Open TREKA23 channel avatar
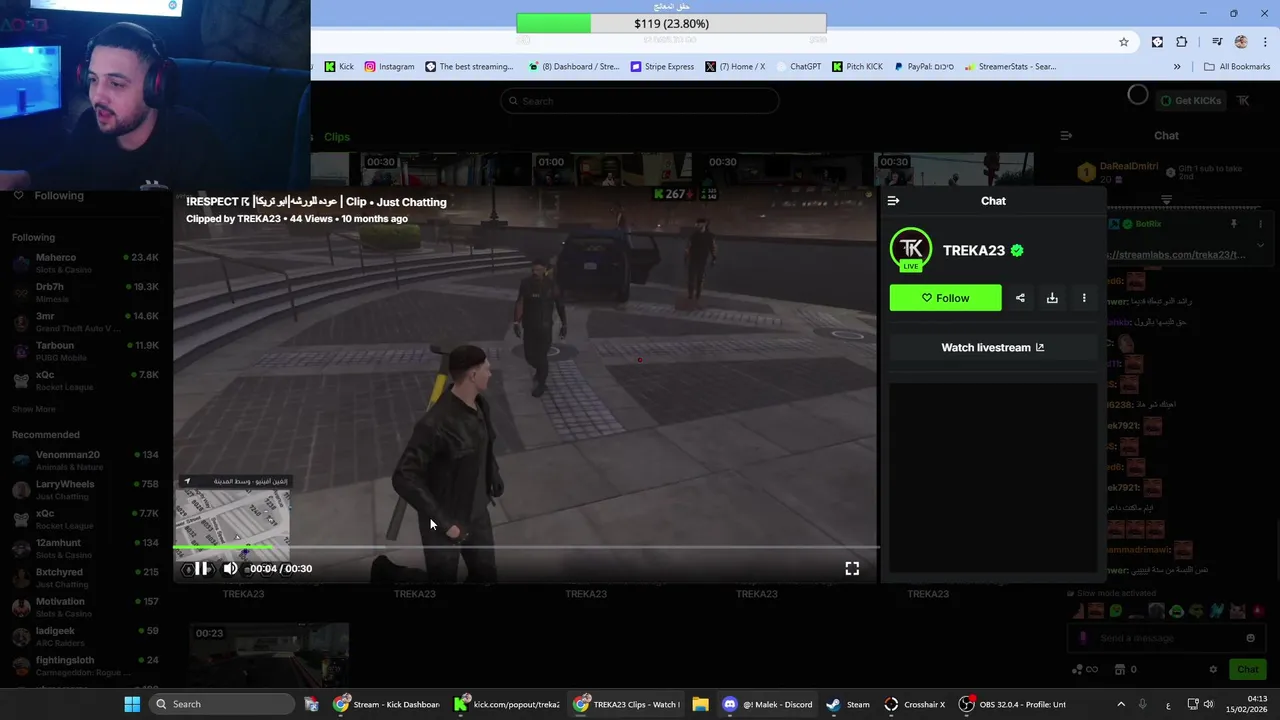The width and height of the screenshot is (1280, 720). point(910,250)
